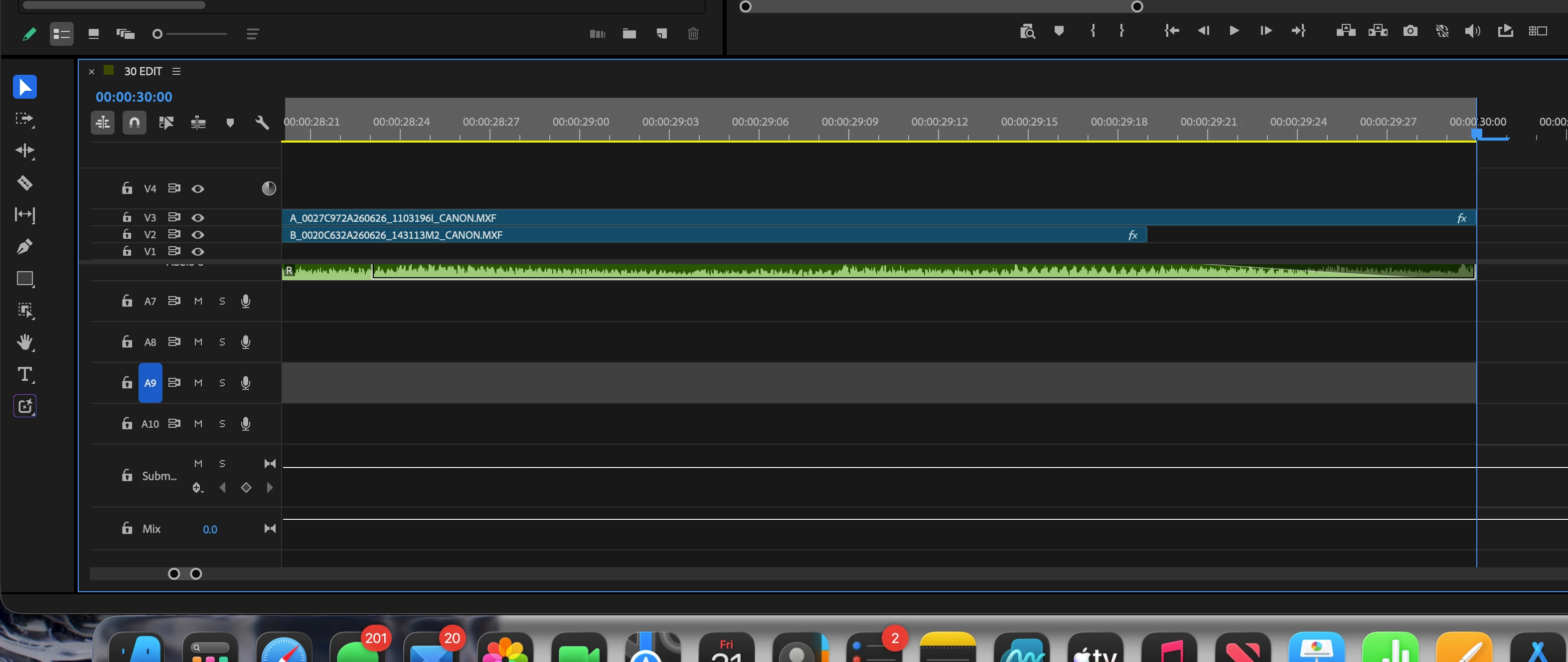Enable voice-over record on A9
Image resolution: width=1568 pixels, height=662 pixels.
[x=246, y=383]
